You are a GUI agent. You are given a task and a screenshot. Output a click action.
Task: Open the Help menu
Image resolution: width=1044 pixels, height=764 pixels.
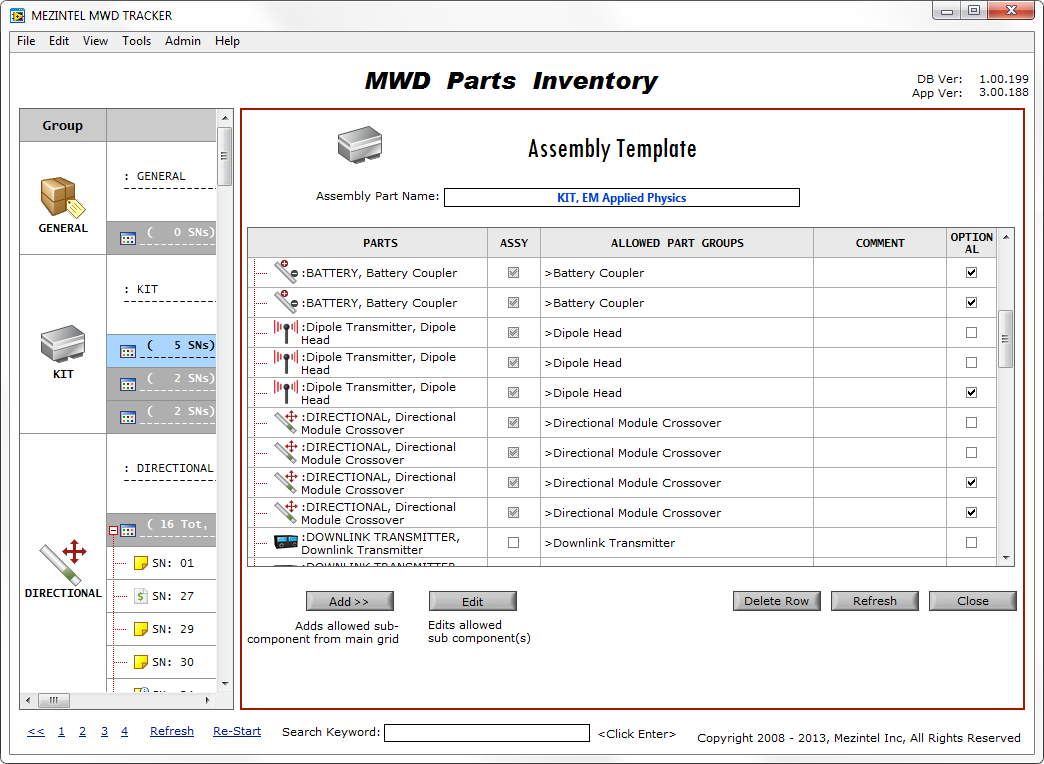pos(227,41)
